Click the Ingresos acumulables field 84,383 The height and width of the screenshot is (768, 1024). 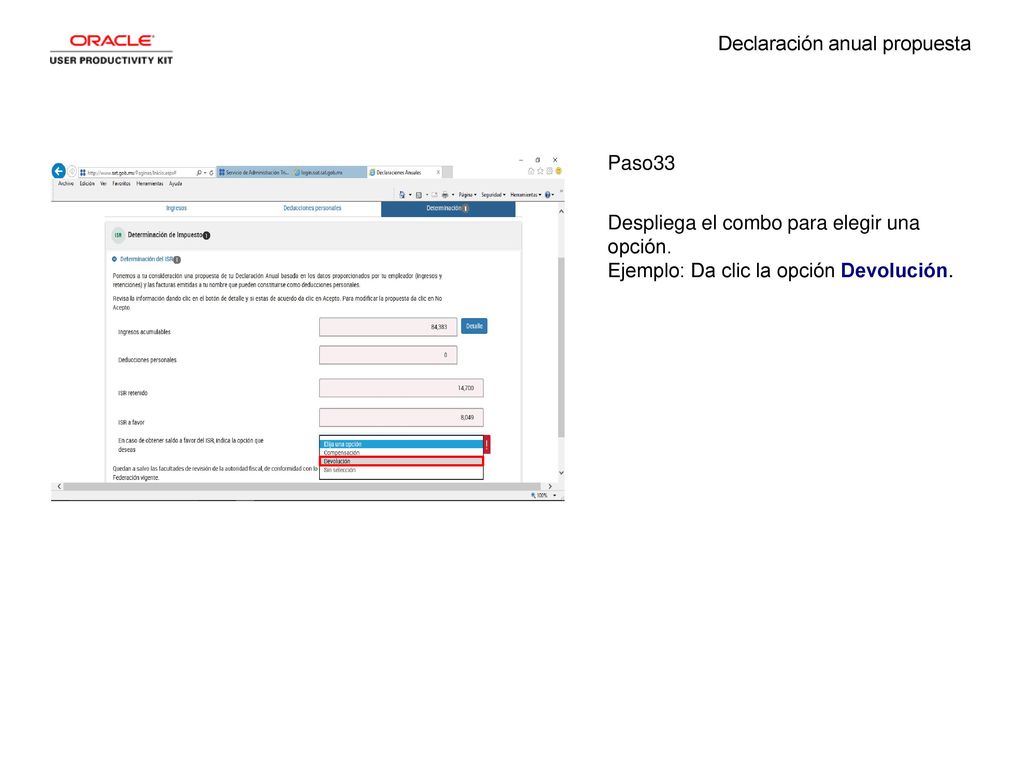point(388,327)
